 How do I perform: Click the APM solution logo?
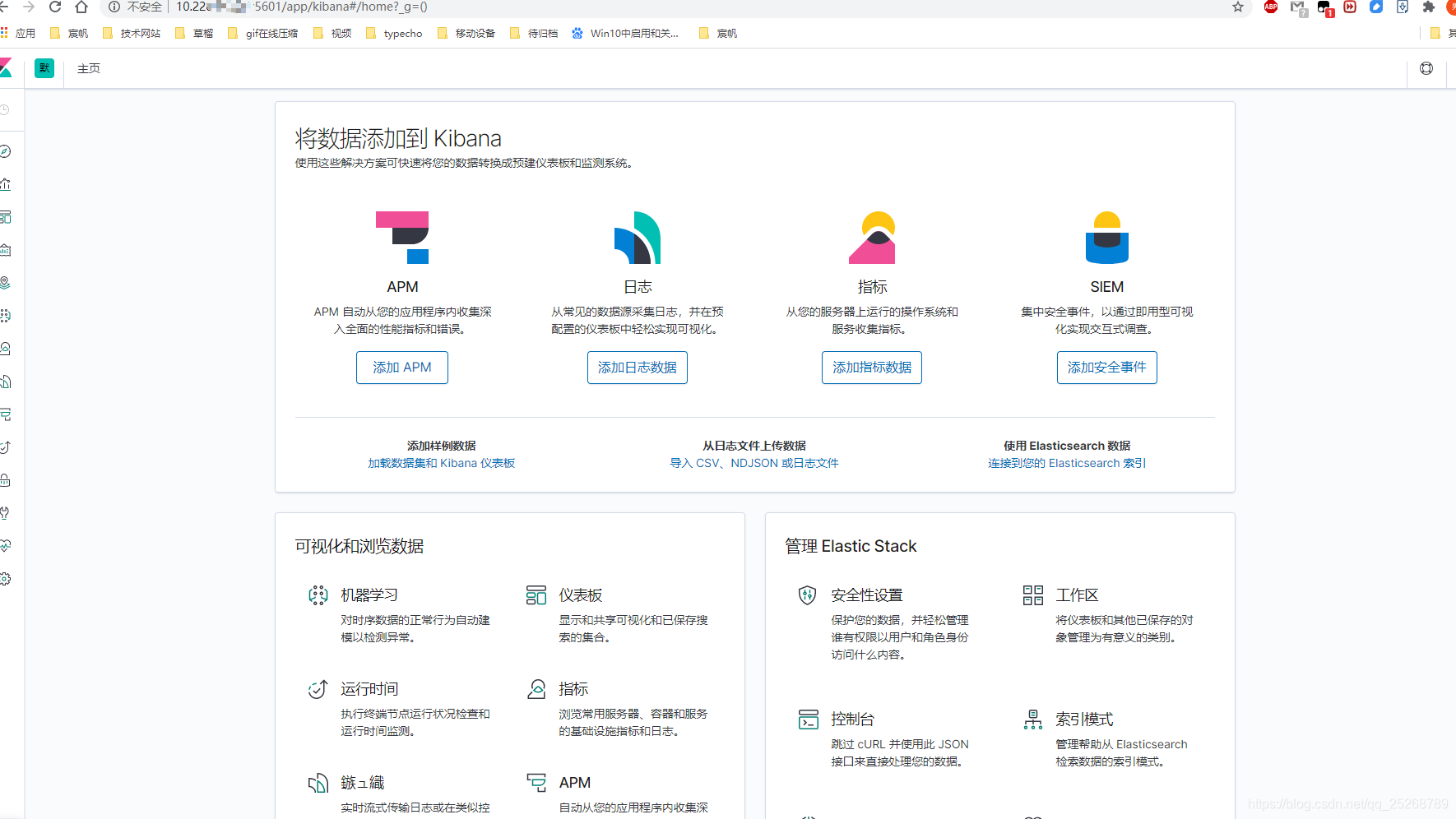coord(402,238)
